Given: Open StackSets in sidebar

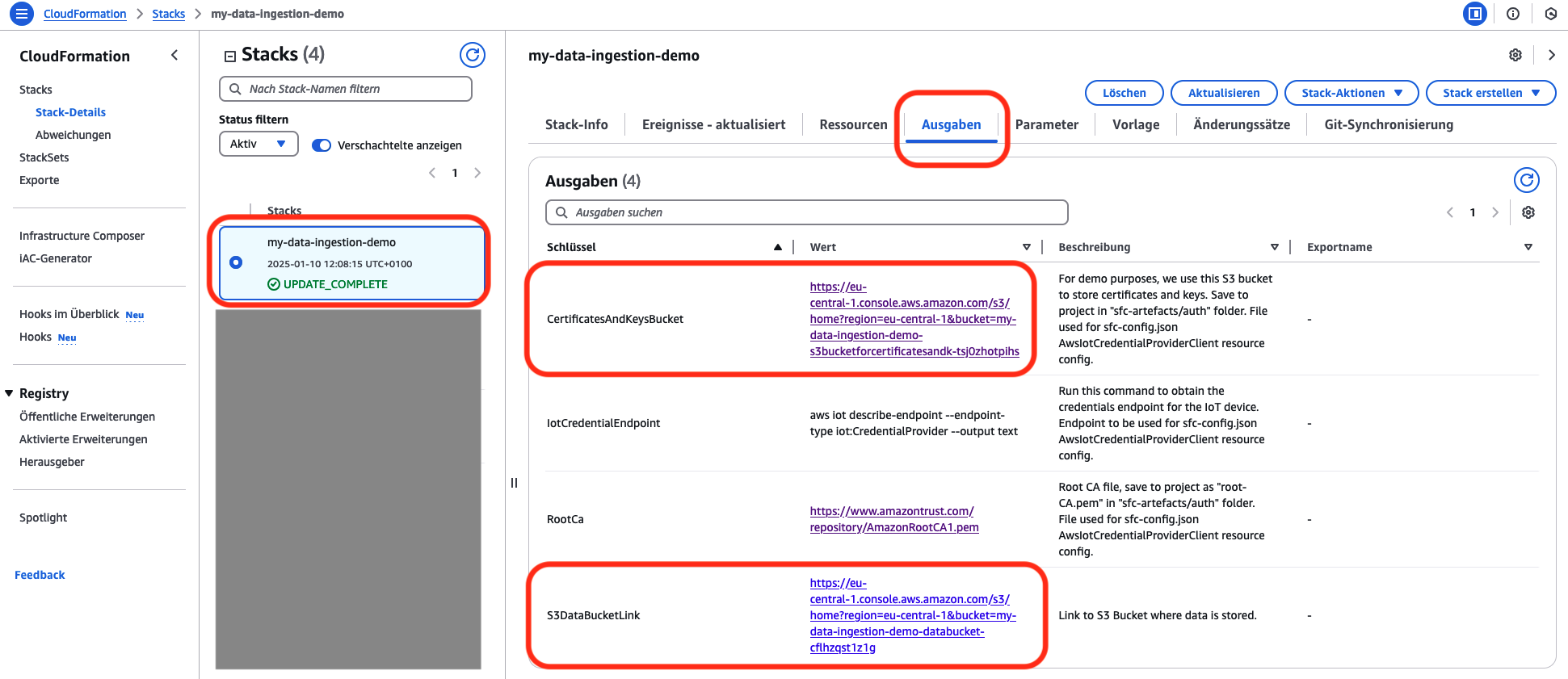Looking at the screenshot, I should [x=44, y=157].
